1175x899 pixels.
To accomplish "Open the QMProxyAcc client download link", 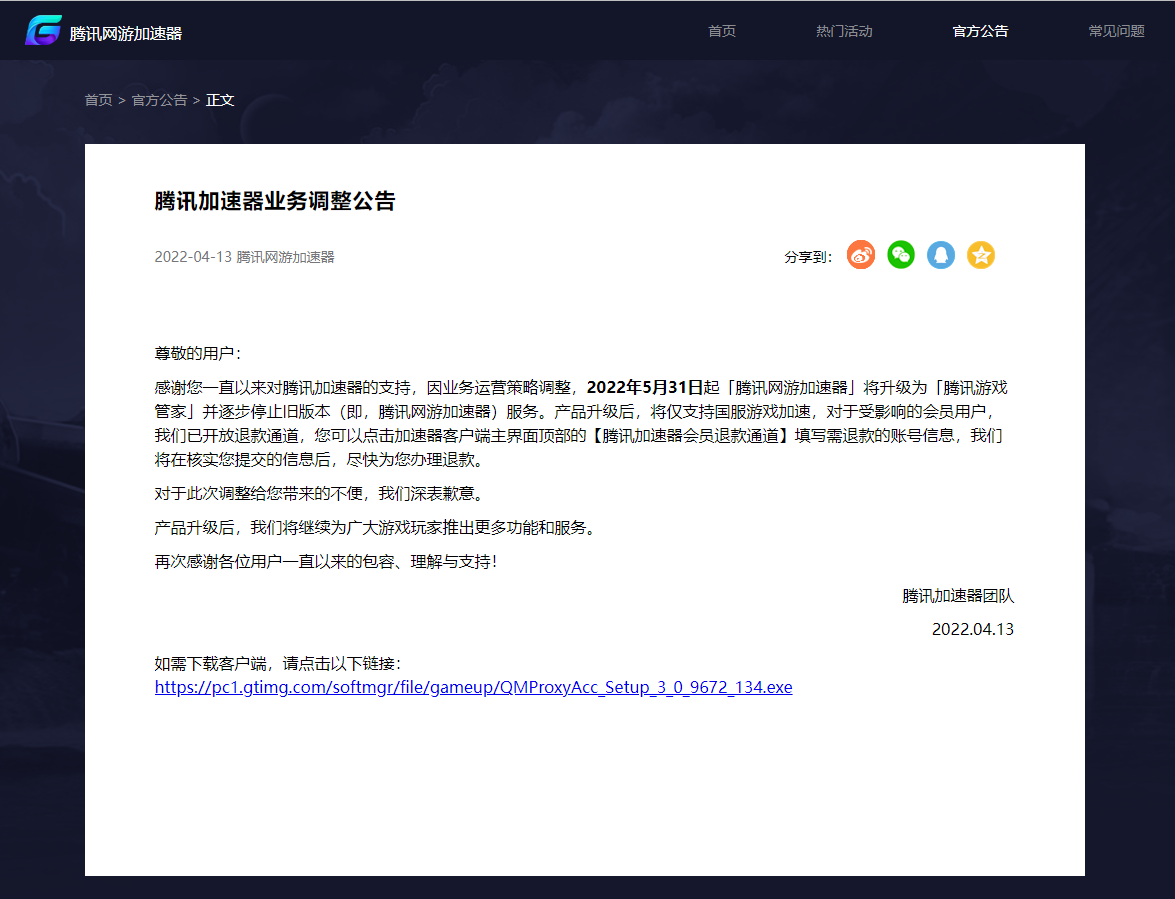I will click(472, 687).
